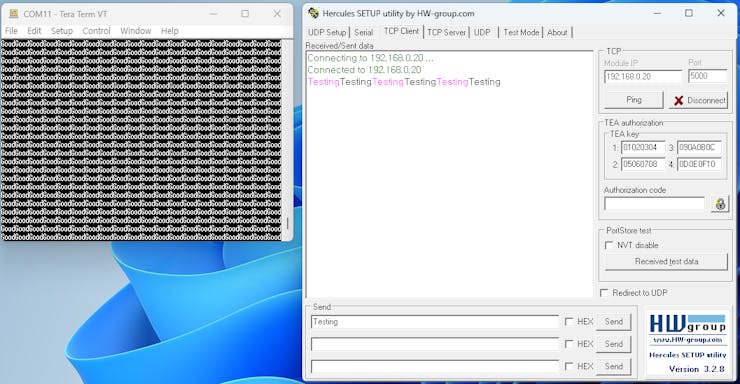740x384 pixels.
Task: Click the Hercules app icon in title bar
Action: click(x=313, y=13)
